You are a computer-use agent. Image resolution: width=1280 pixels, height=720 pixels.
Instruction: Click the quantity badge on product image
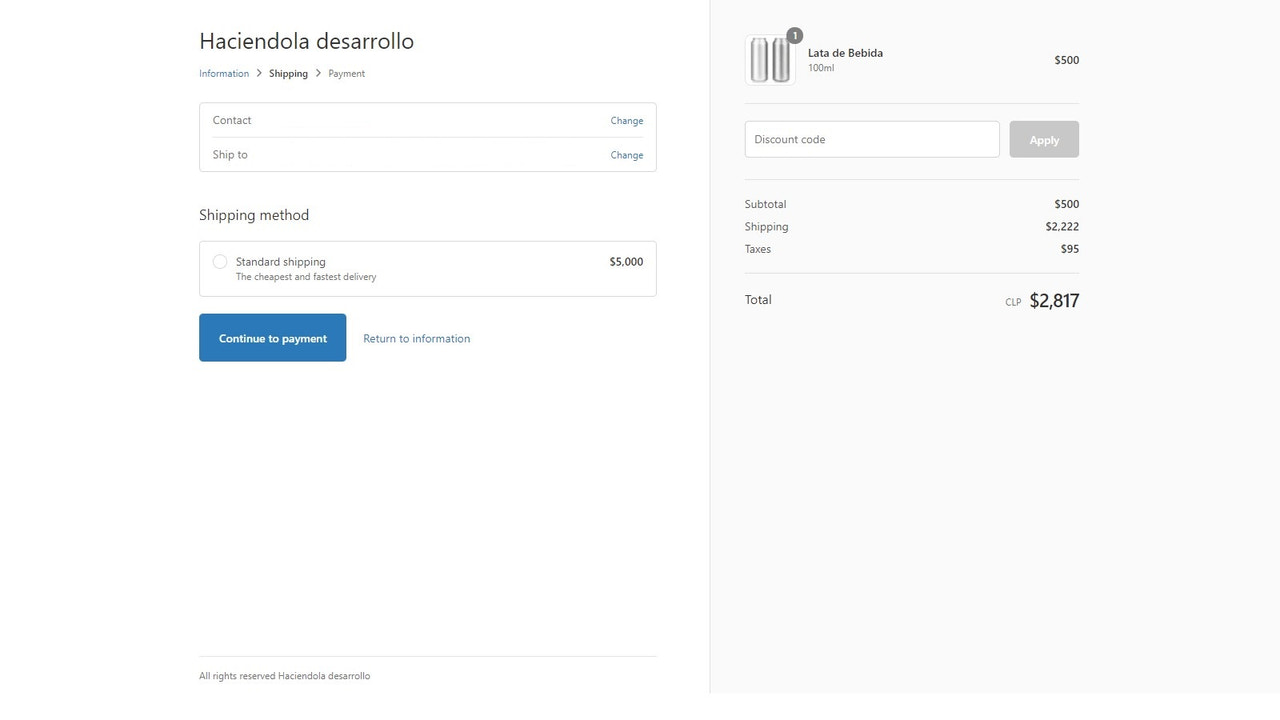(794, 34)
